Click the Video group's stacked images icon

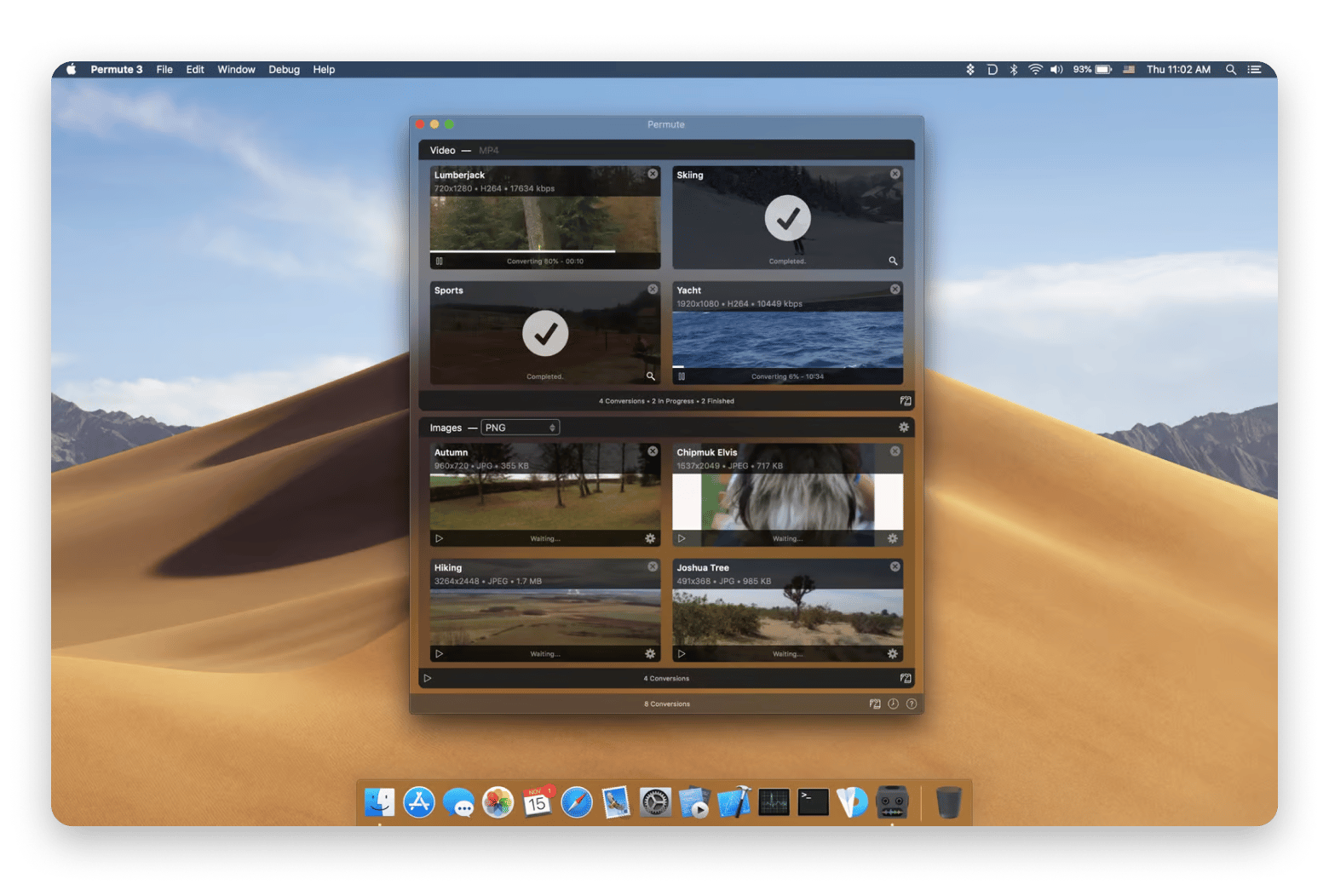point(906,401)
